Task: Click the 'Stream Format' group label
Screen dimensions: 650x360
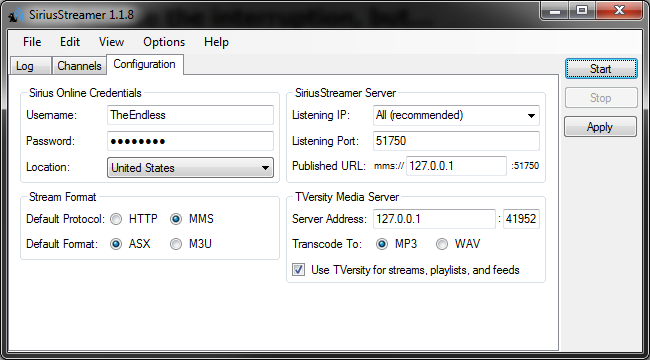Action: pos(63,197)
